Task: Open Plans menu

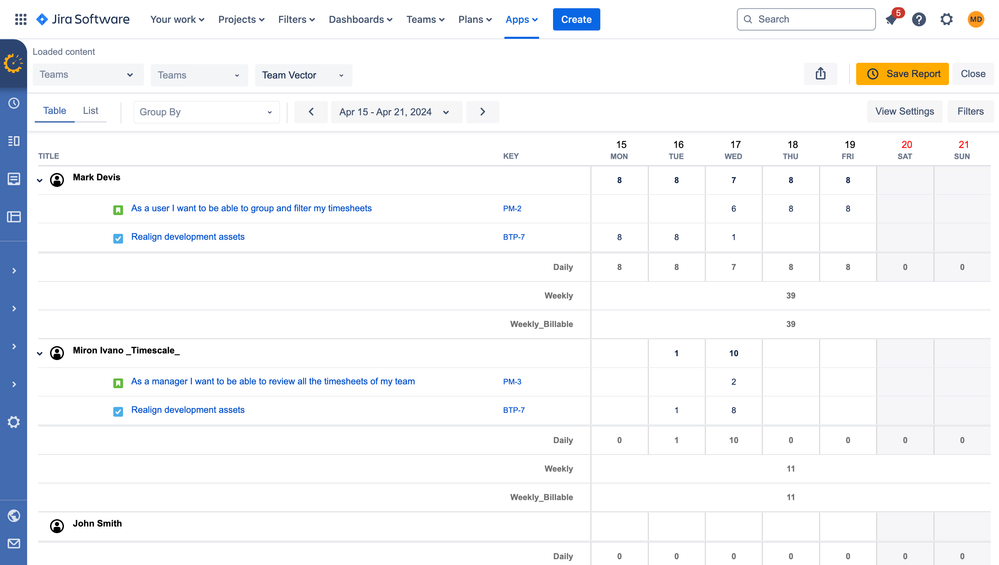Action: (x=475, y=19)
